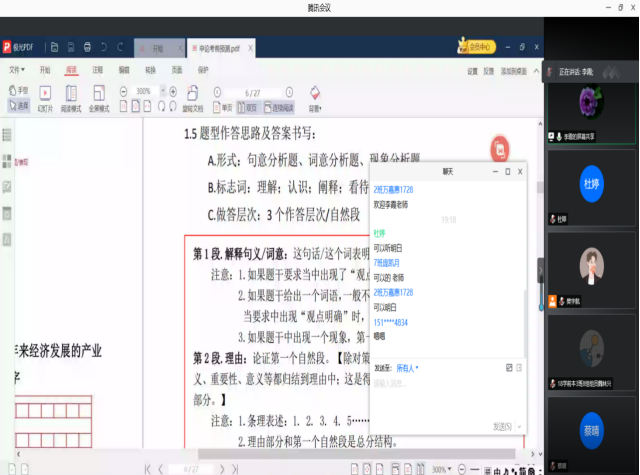Screen dimensions: 640x475
Task: Click the red PDF convert floating icon
Action: click(x=500, y=149)
